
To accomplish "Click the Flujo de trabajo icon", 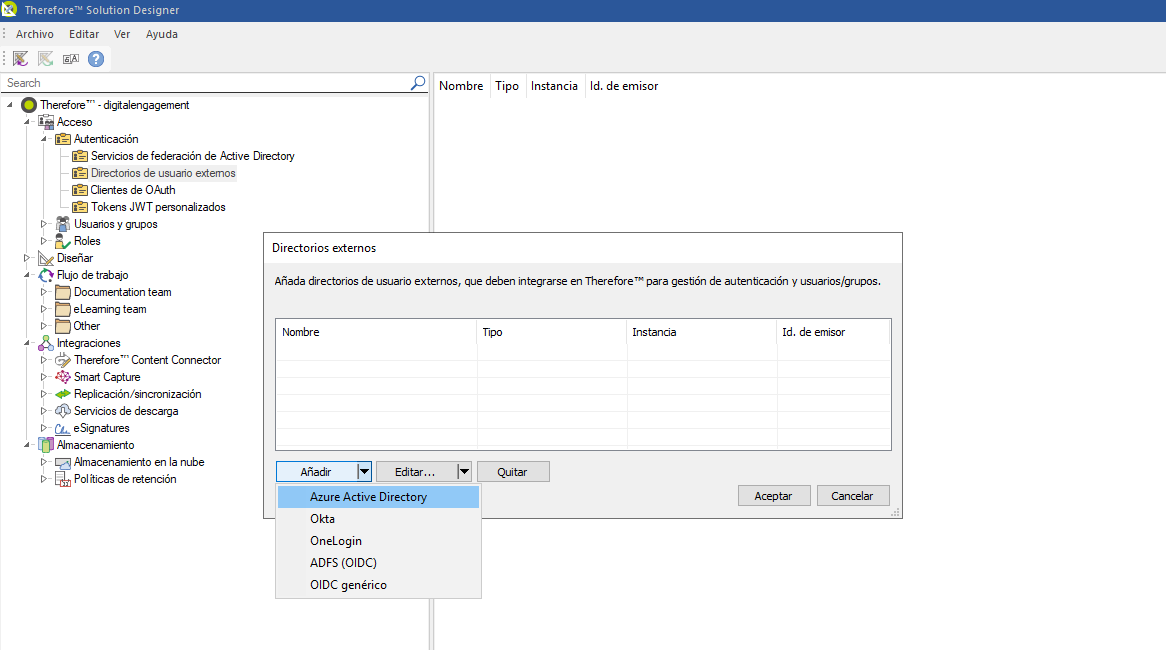I will (x=46, y=275).
